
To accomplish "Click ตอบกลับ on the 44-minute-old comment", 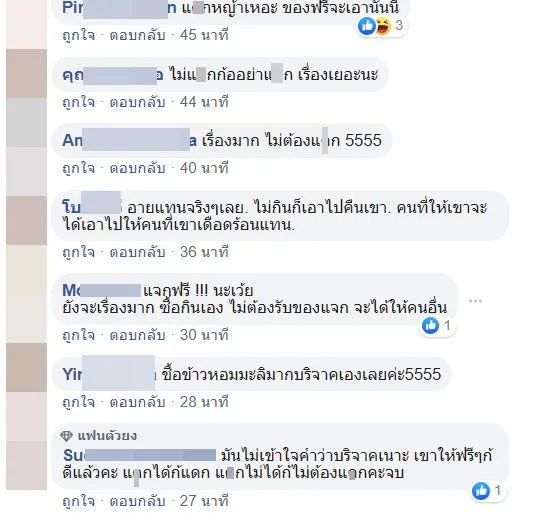I will coord(137,102).
